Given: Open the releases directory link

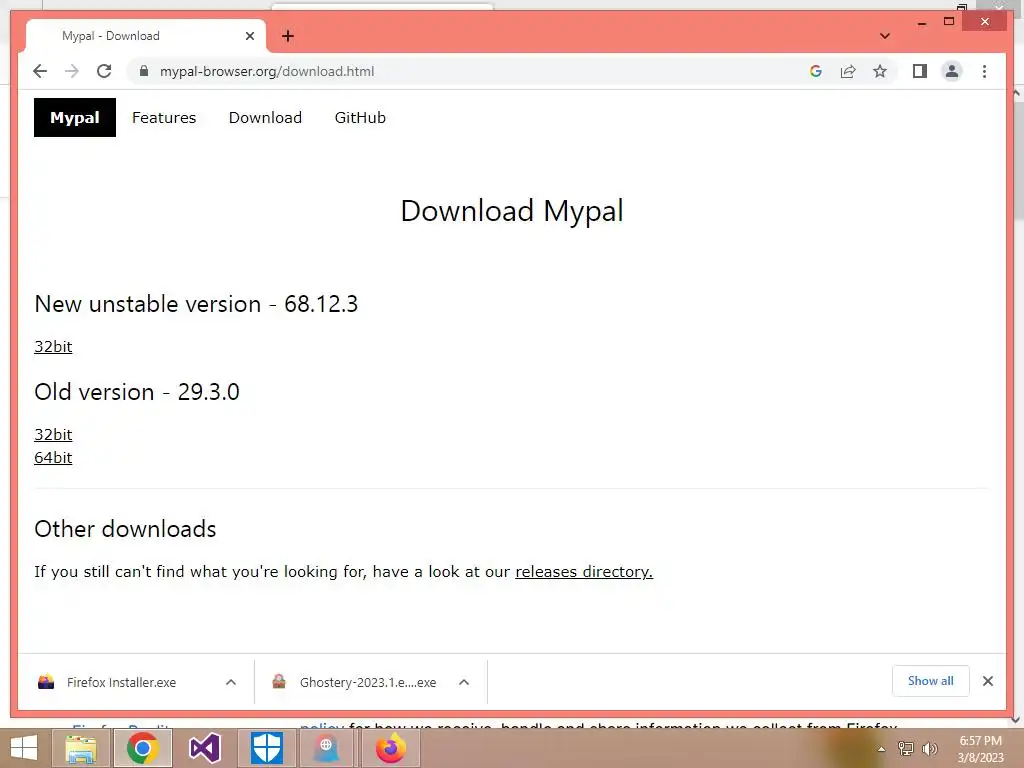Looking at the screenshot, I should pyautogui.click(x=584, y=571).
